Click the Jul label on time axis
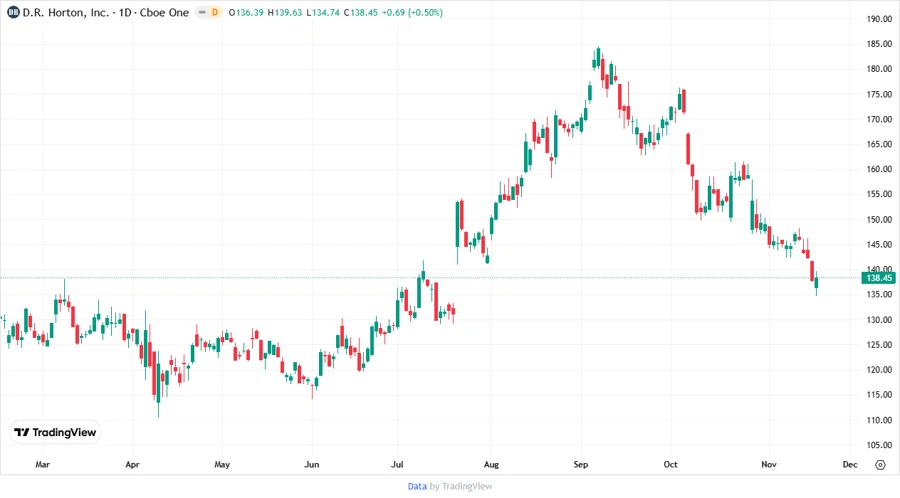Viewport: 900px width, 498px height. [397, 464]
